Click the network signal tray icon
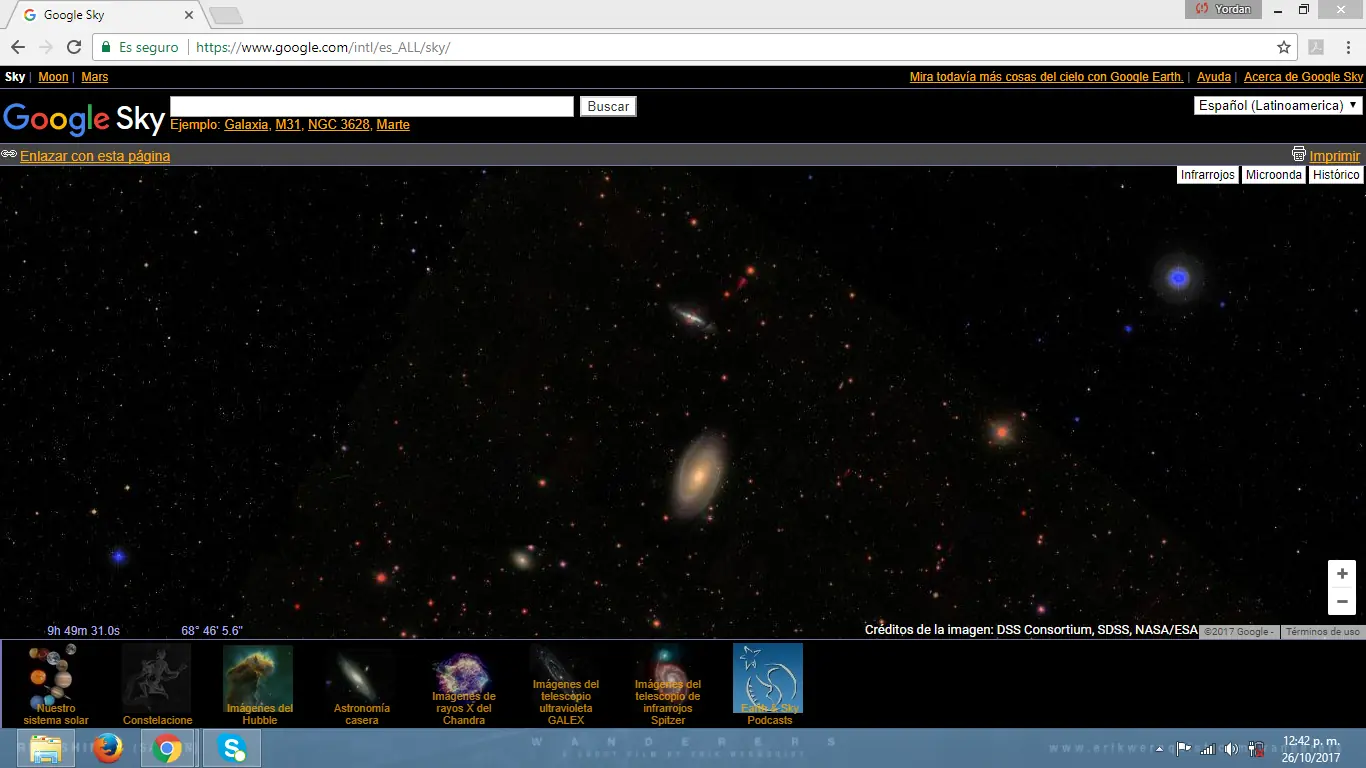Viewport: 1366px width, 768px height. pyautogui.click(x=1208, y=748)
